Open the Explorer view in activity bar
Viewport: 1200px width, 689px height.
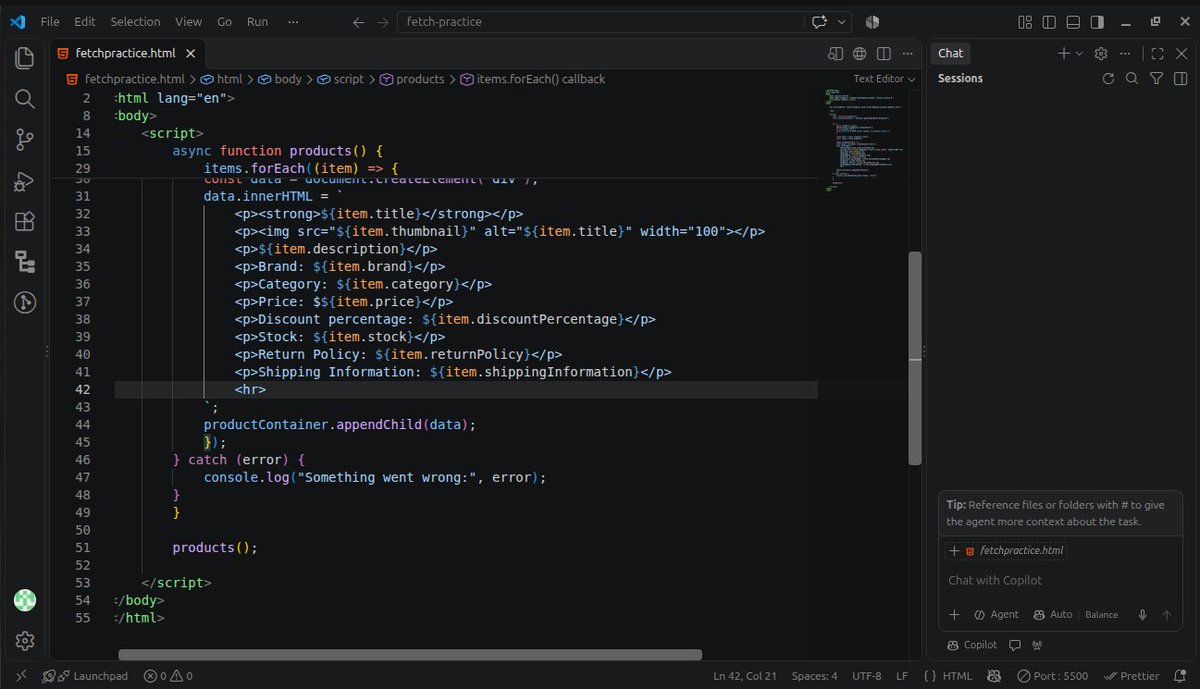[x=25, y=58]
